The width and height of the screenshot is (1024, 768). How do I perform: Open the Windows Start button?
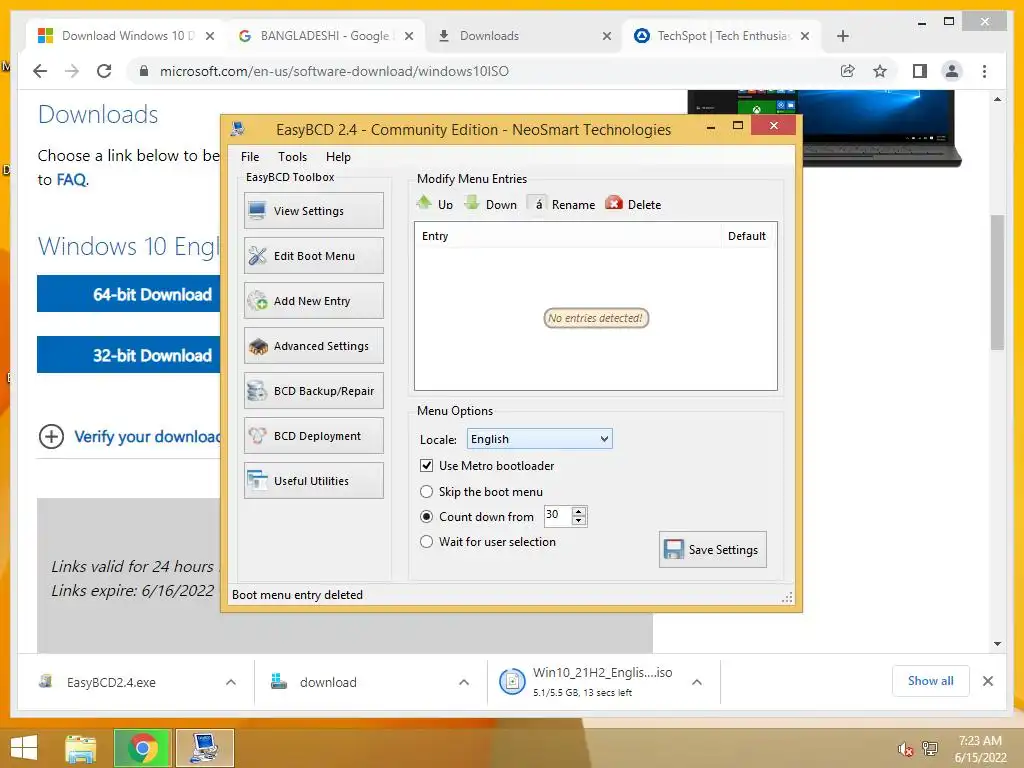[24, 748]
